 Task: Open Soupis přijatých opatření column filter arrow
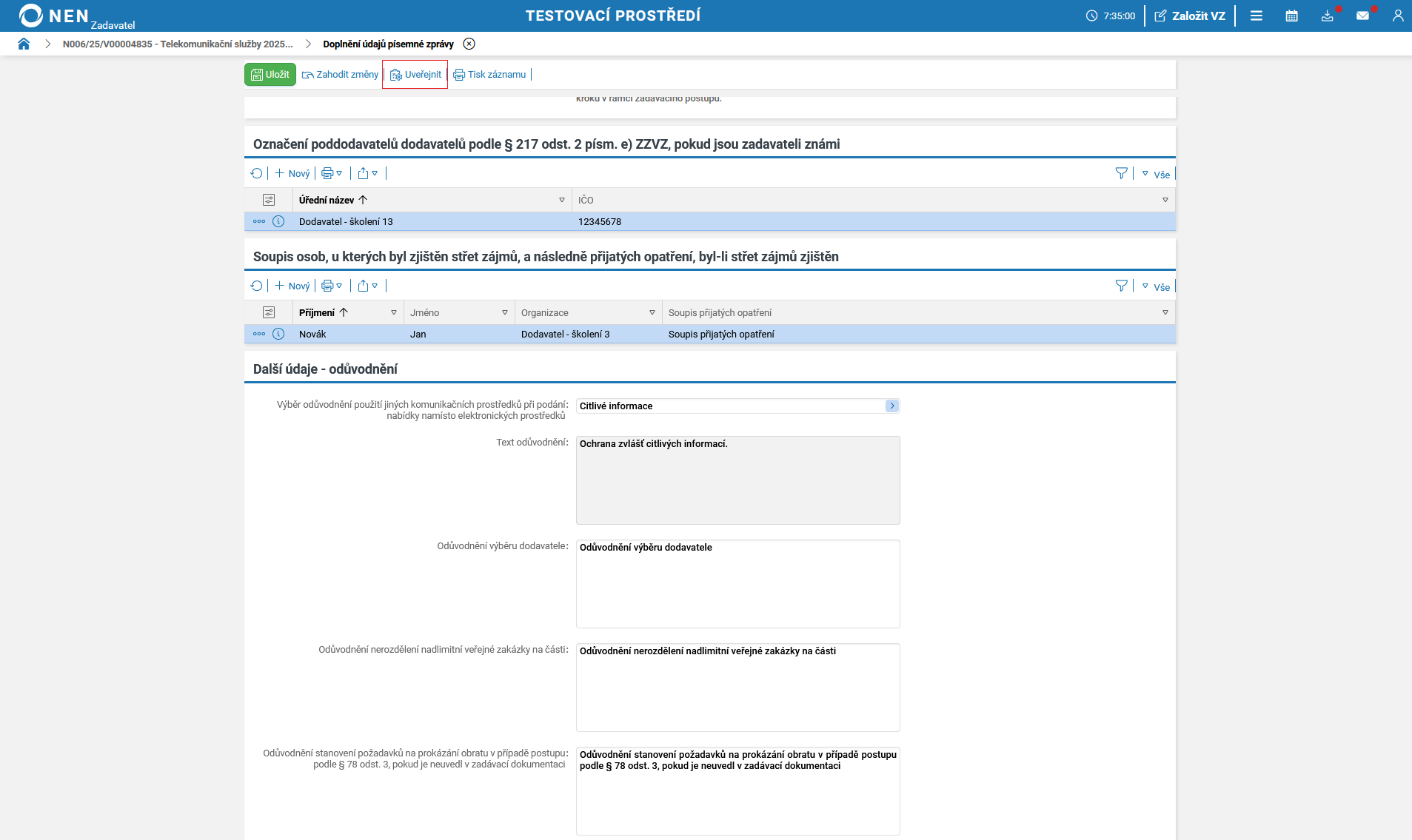tap(1165, 312)
